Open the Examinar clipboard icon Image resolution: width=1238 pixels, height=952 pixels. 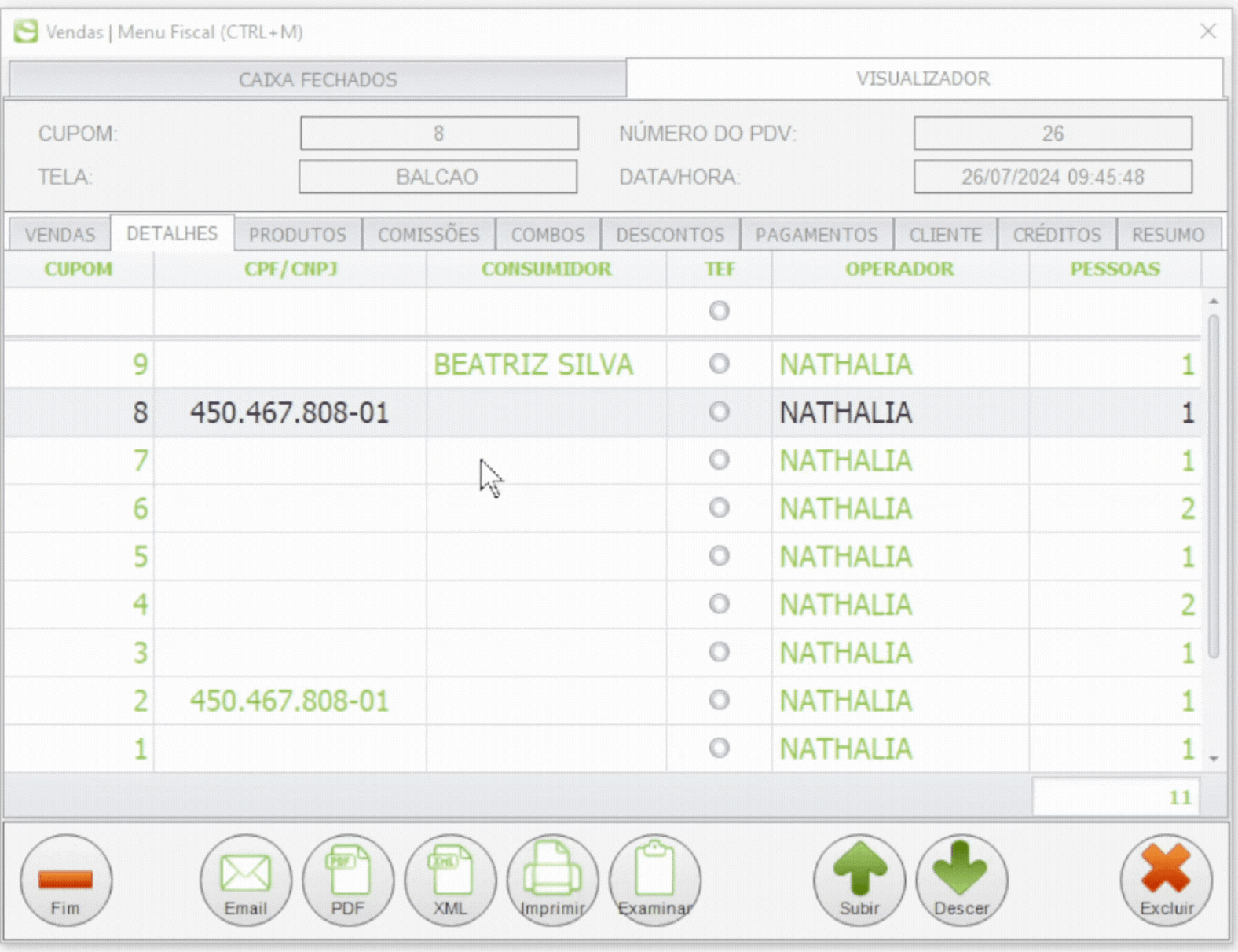[654, 880]
